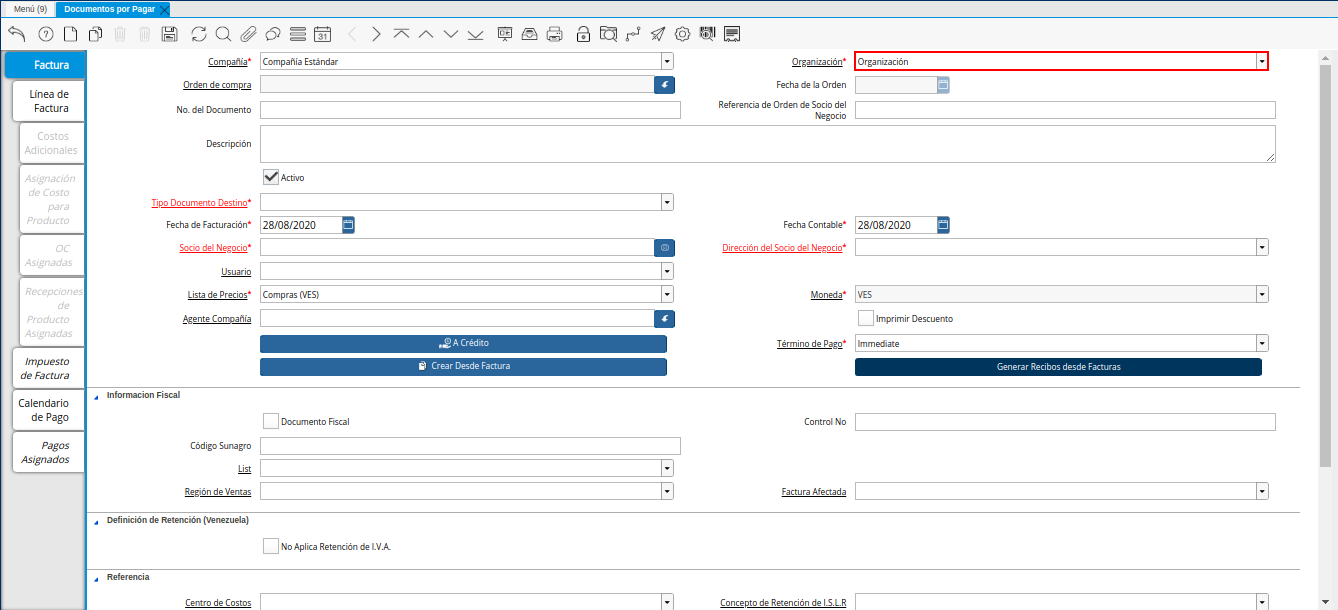Click the save floppy disk icon
Image resolution: width=1338 pixels, height=610 pixels.
pos(169,34)
